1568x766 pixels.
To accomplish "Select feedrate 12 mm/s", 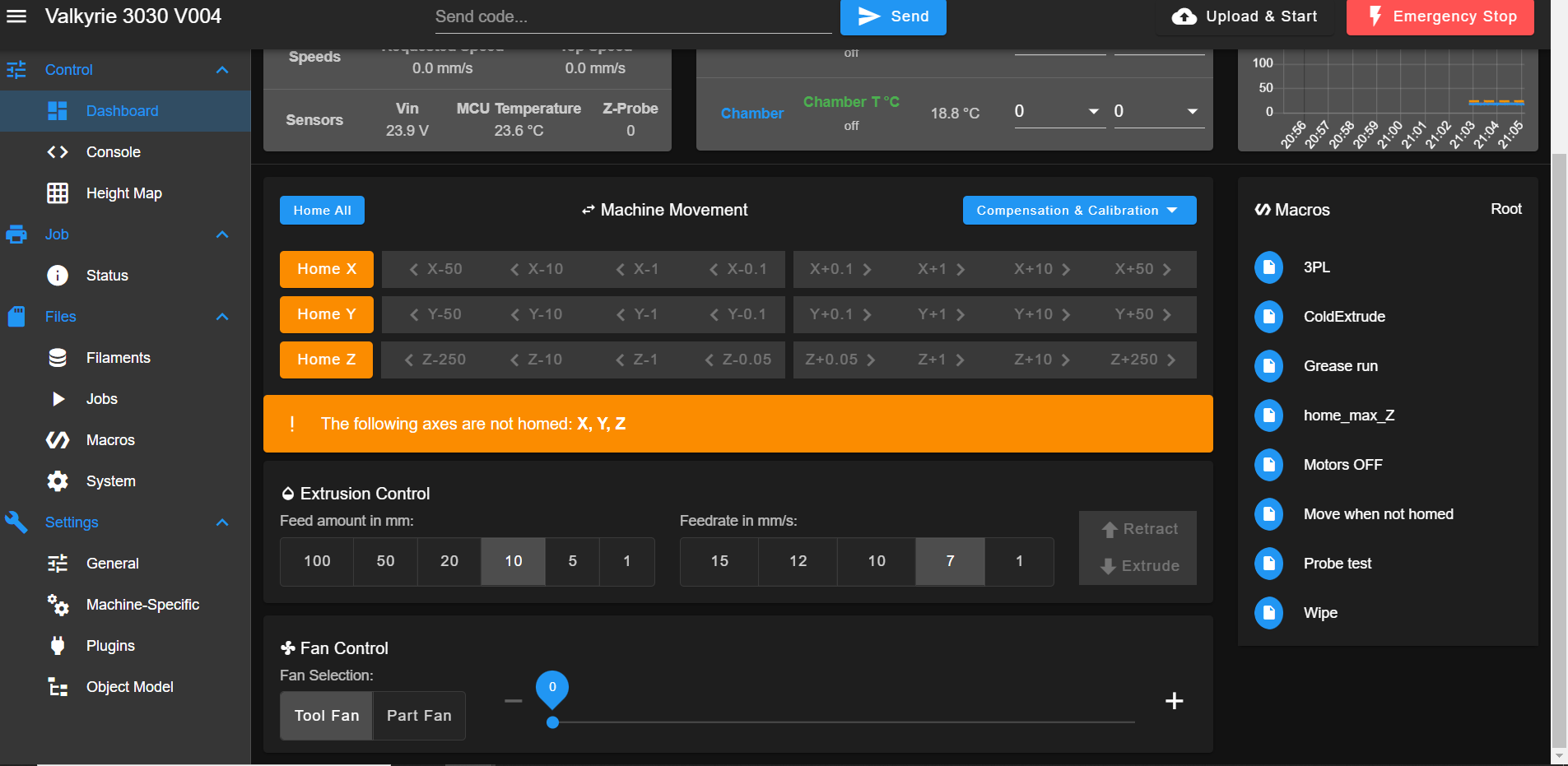I will [x=798, y=561].
